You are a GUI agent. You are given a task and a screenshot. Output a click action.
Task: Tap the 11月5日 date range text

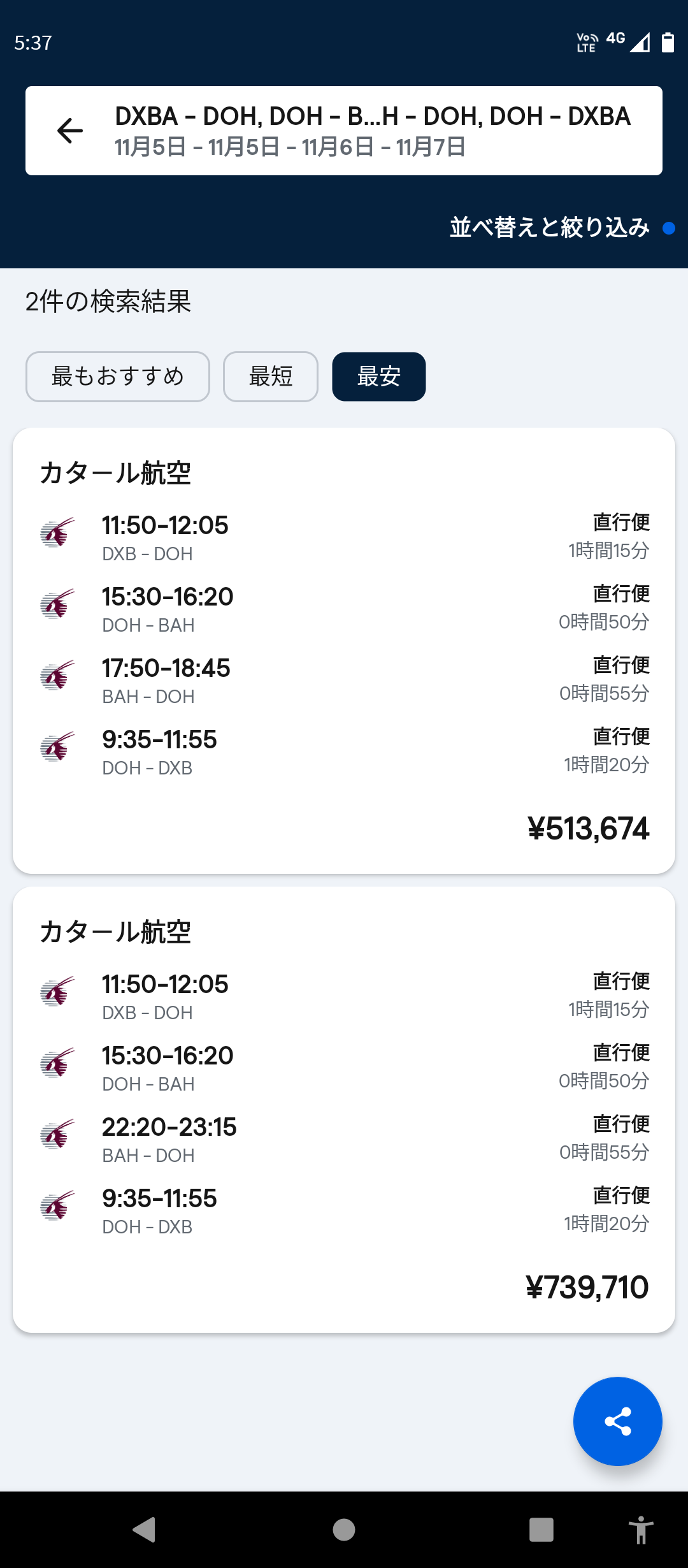[290, 148]
